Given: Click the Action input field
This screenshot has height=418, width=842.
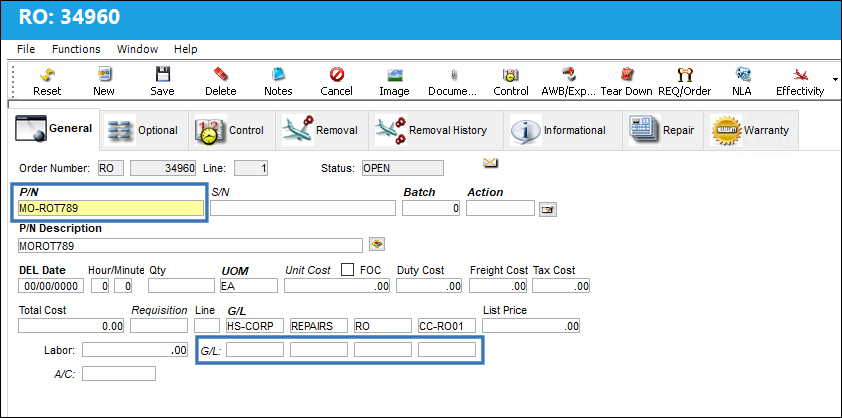Looking at the screenshot, I should pyautogui.click(x=500, y=208).
